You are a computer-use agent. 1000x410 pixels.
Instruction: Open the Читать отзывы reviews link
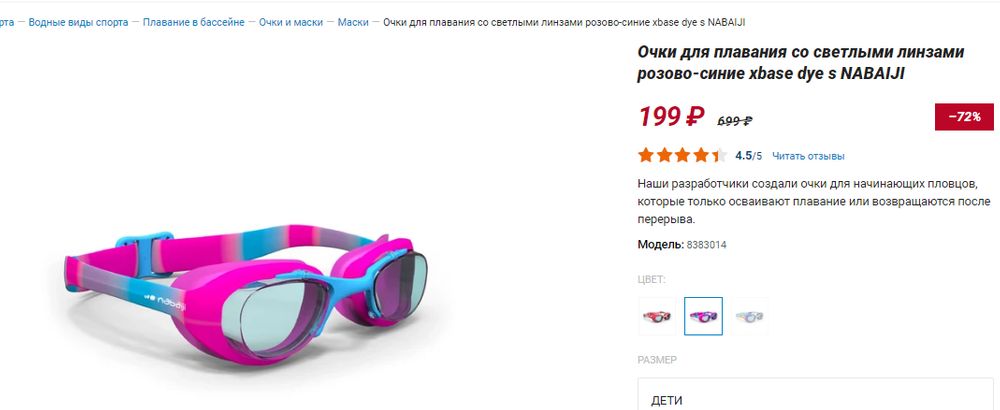coord(808,156)
